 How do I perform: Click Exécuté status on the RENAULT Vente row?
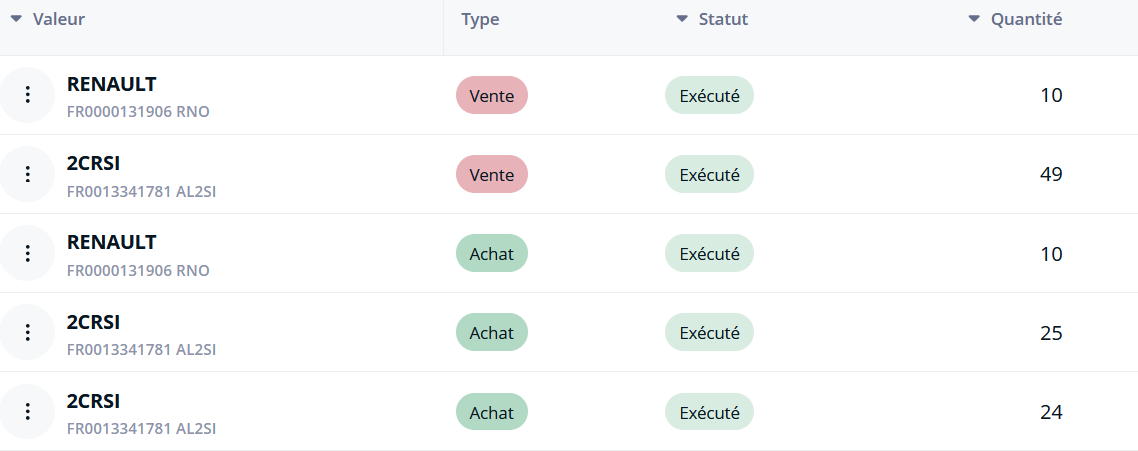(709, 95)
